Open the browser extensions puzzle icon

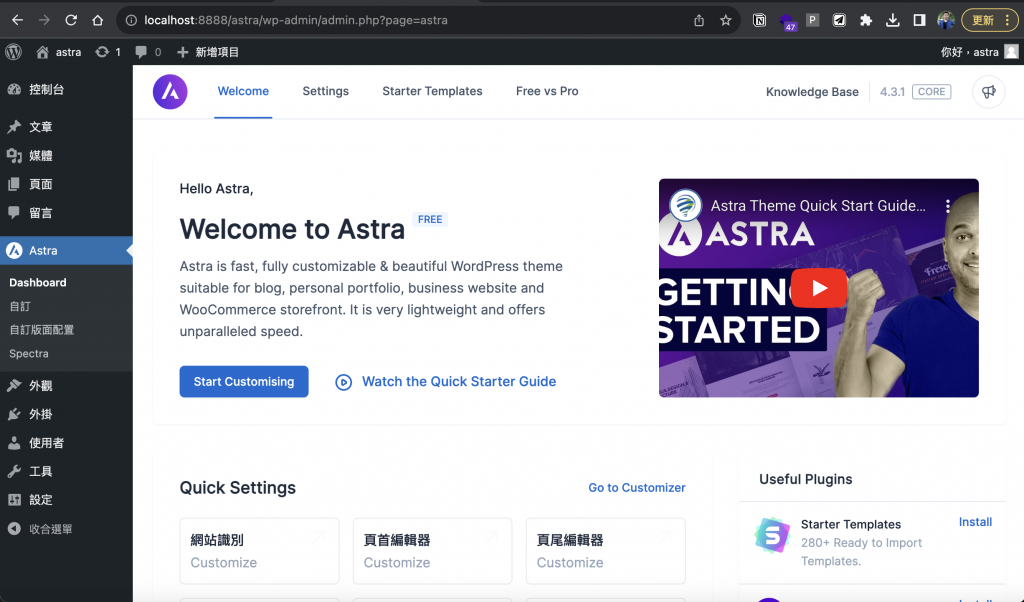866,20
